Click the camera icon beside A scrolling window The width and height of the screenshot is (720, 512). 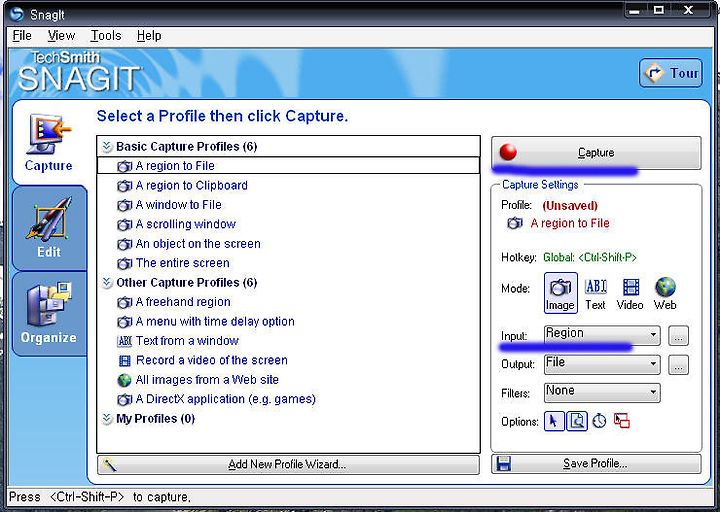click(124, 225)
